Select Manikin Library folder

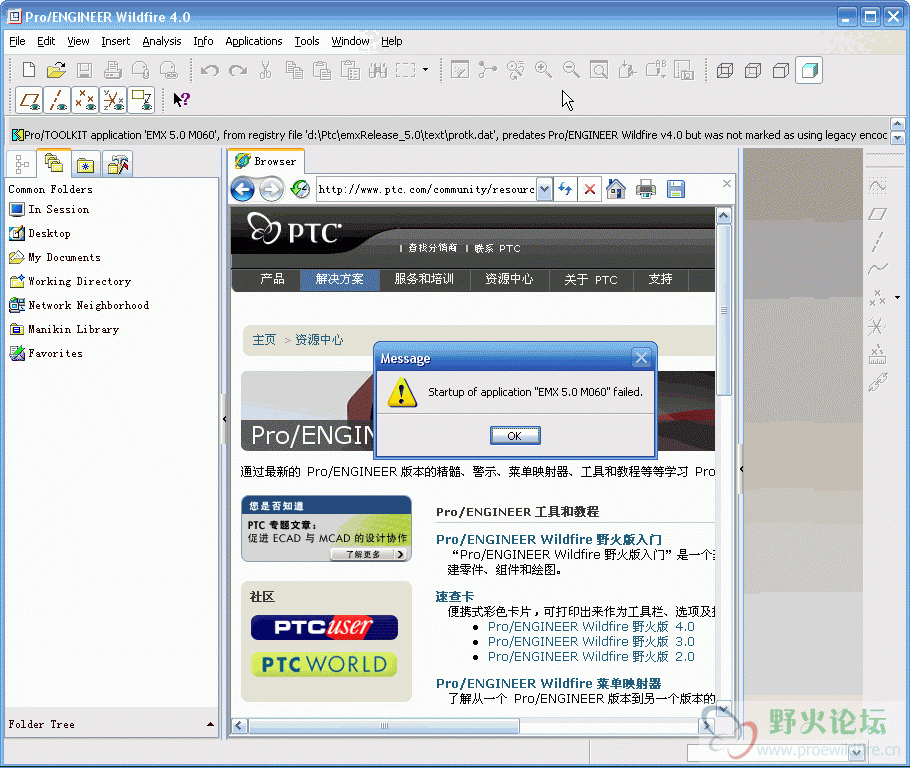click(64, 329)
